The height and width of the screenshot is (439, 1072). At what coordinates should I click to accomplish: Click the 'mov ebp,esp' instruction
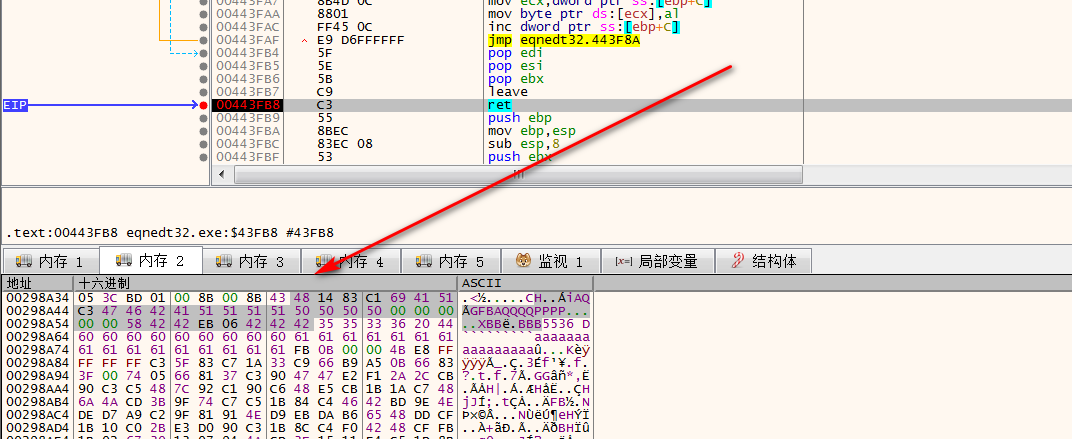532,131
